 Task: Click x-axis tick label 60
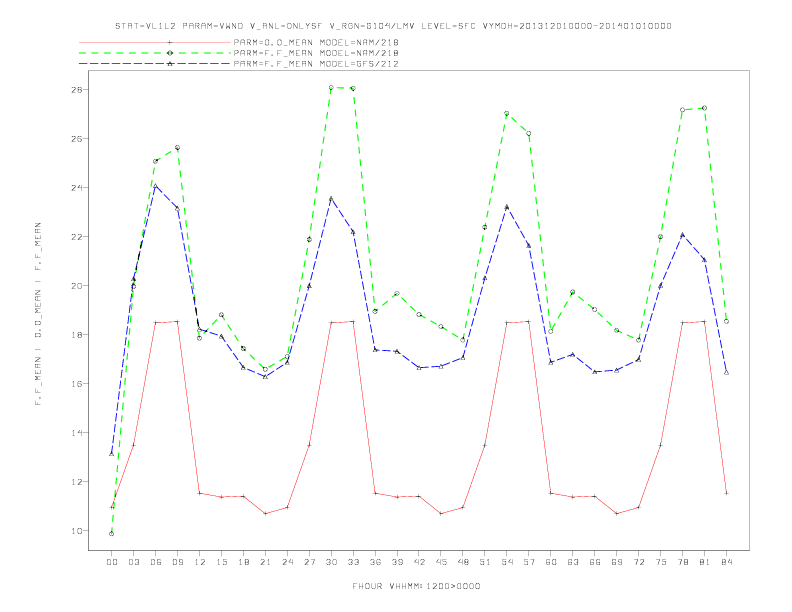[551, 562]
